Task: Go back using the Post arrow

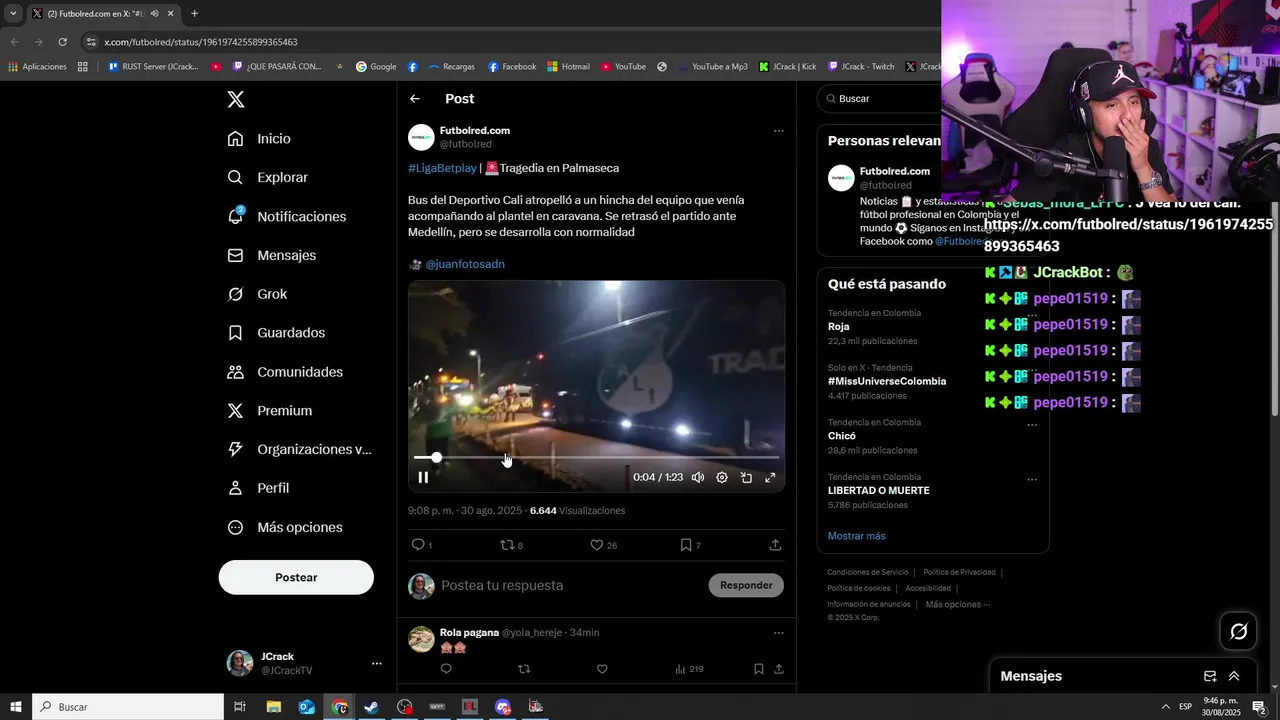Action: [415, 99]
